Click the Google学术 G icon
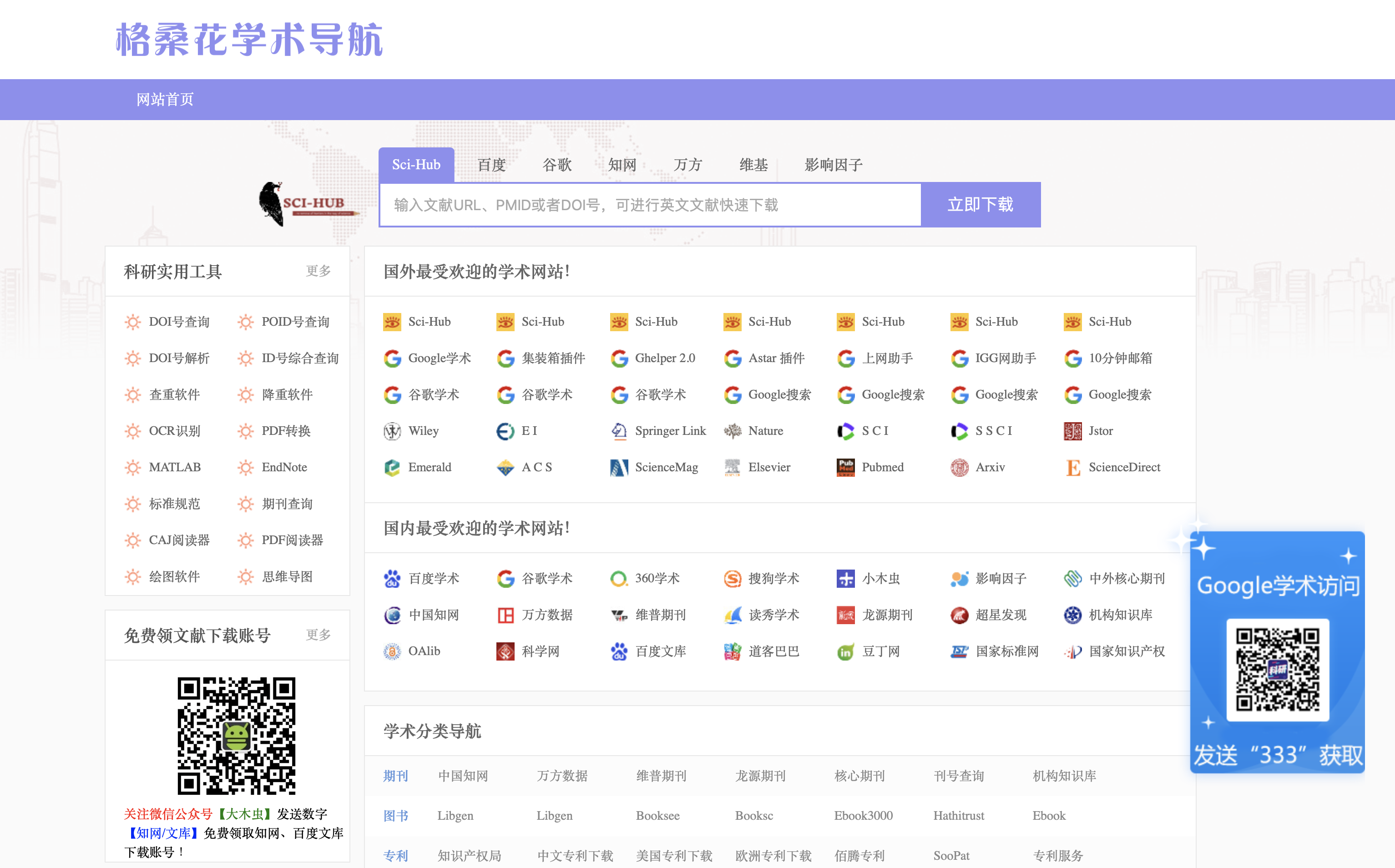The width and height of the screenshot is (1395, 868). [392, 359]
